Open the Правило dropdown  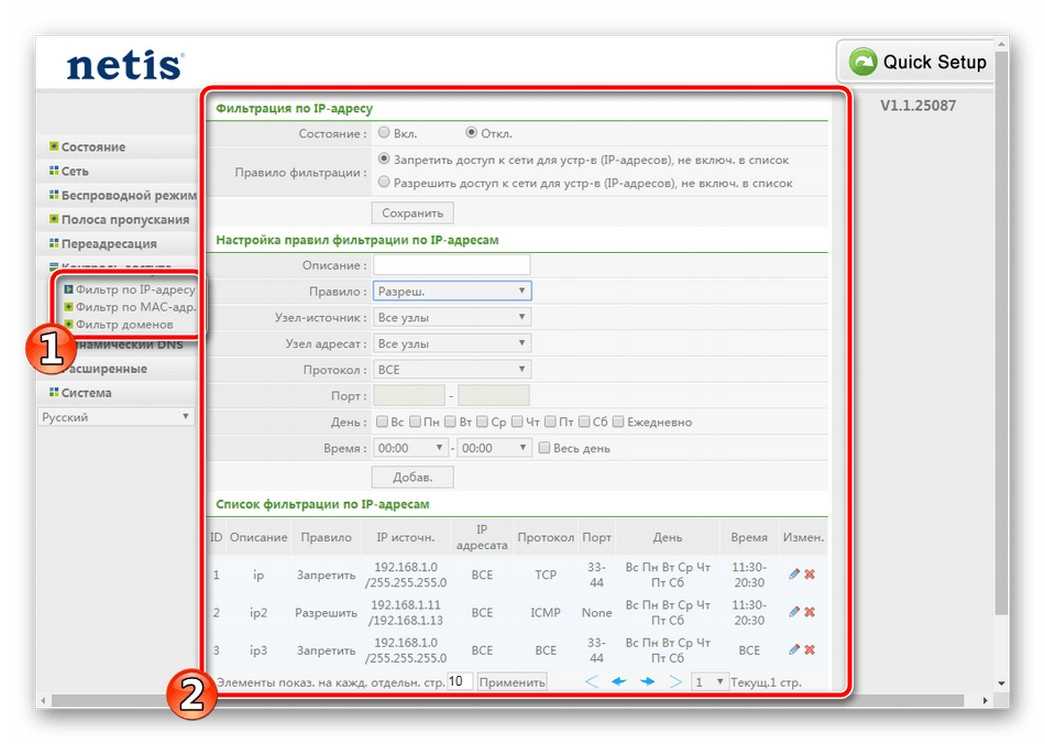click(452, 291)
